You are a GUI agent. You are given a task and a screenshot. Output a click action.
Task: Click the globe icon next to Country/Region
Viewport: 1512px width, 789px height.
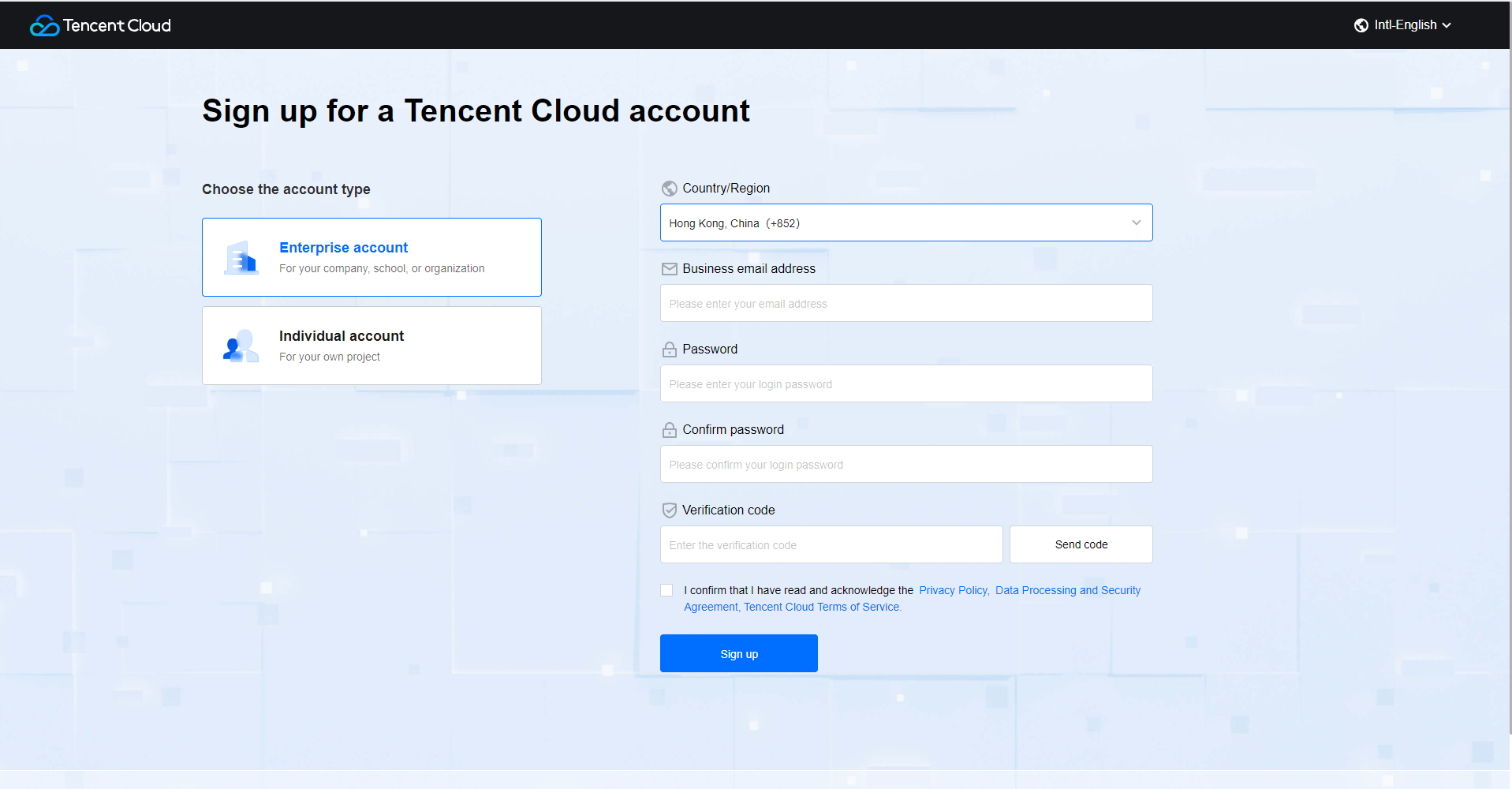(x=669, y=189)
